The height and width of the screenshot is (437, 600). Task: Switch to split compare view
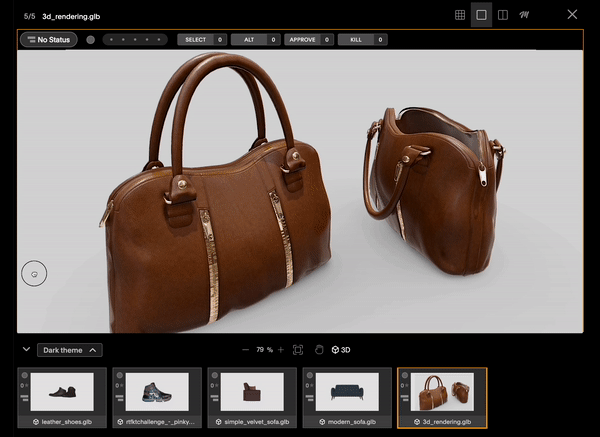[503, 15]
